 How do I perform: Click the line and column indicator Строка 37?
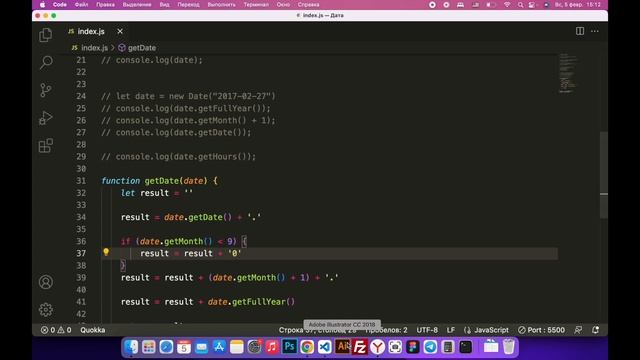[x=317, y=330]
